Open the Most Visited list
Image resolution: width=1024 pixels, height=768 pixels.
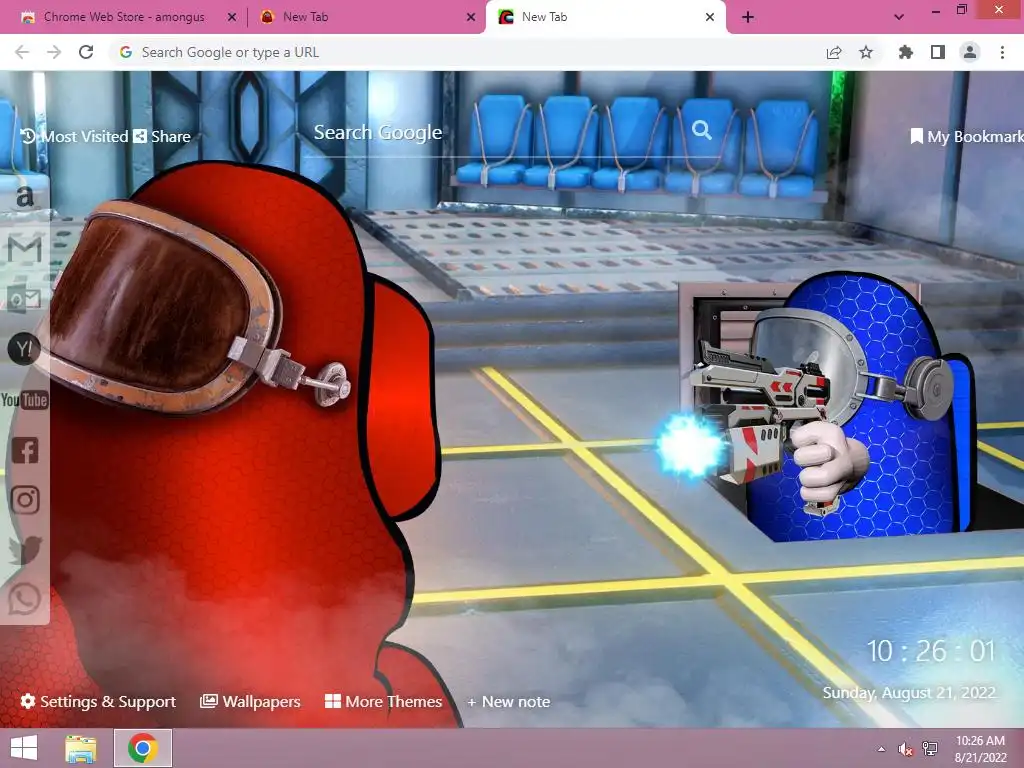click(74, 136)
